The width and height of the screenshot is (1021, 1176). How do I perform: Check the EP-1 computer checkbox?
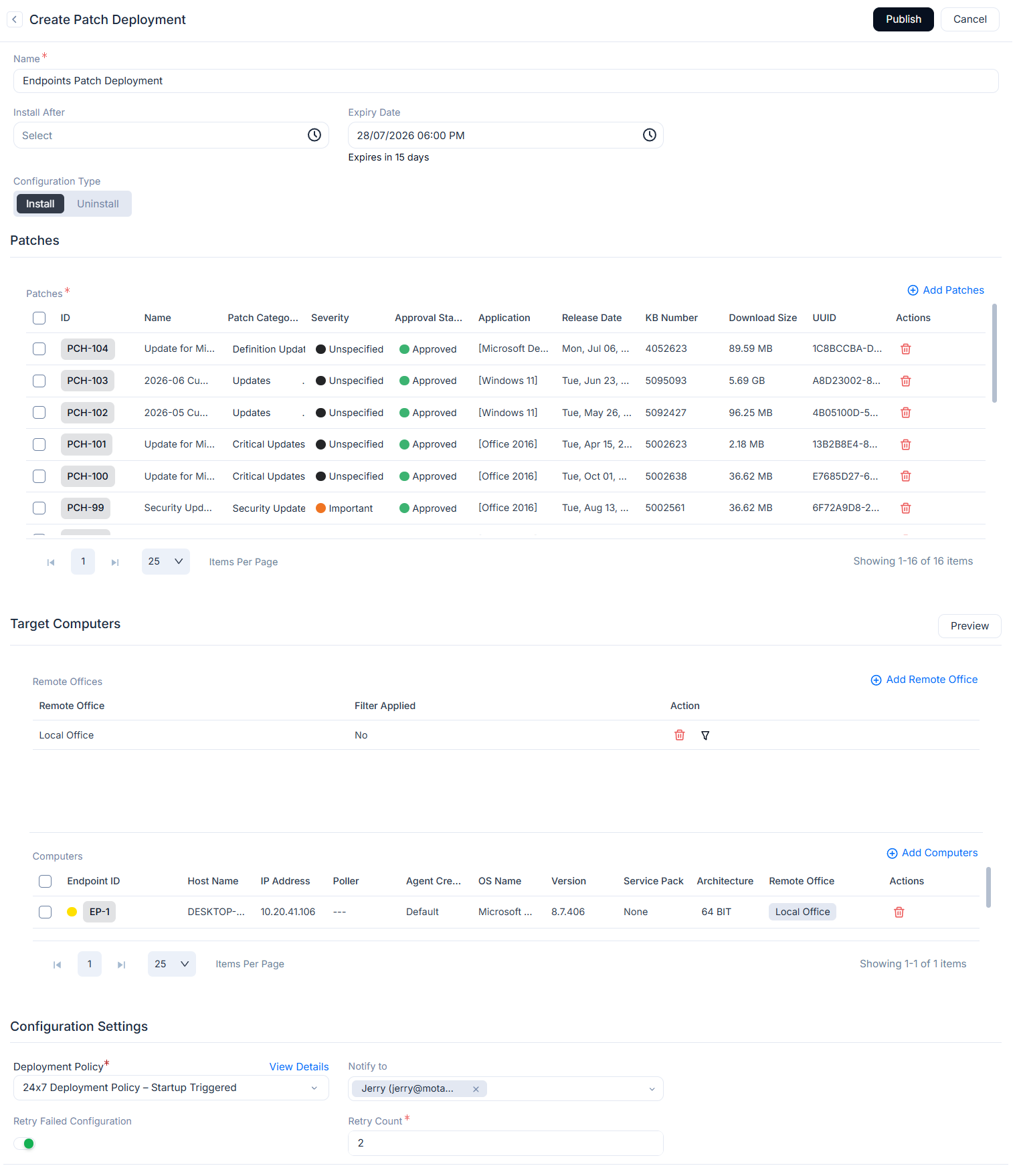click(45, 912)
